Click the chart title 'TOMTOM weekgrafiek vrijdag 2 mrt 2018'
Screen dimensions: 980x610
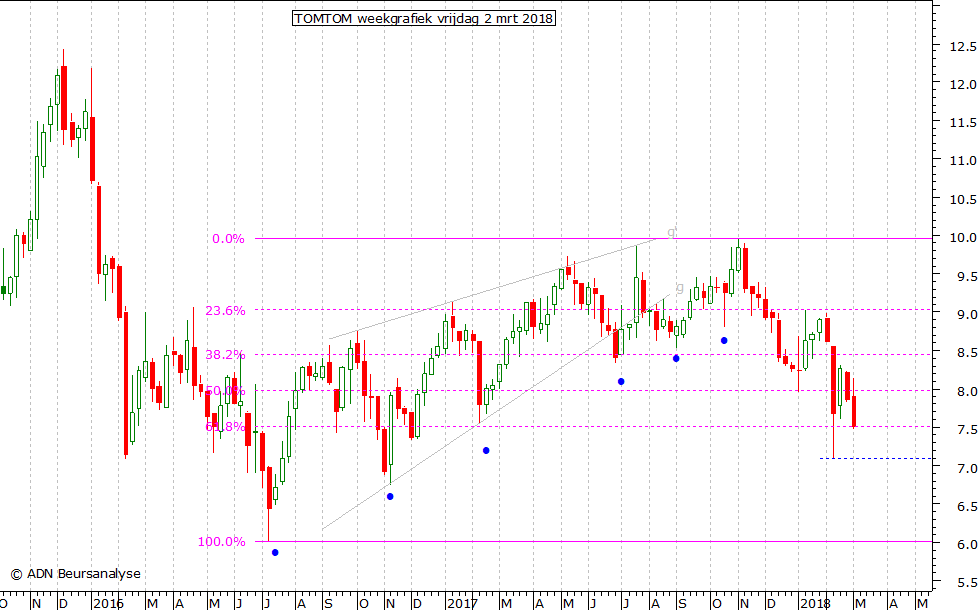point(424,18)
